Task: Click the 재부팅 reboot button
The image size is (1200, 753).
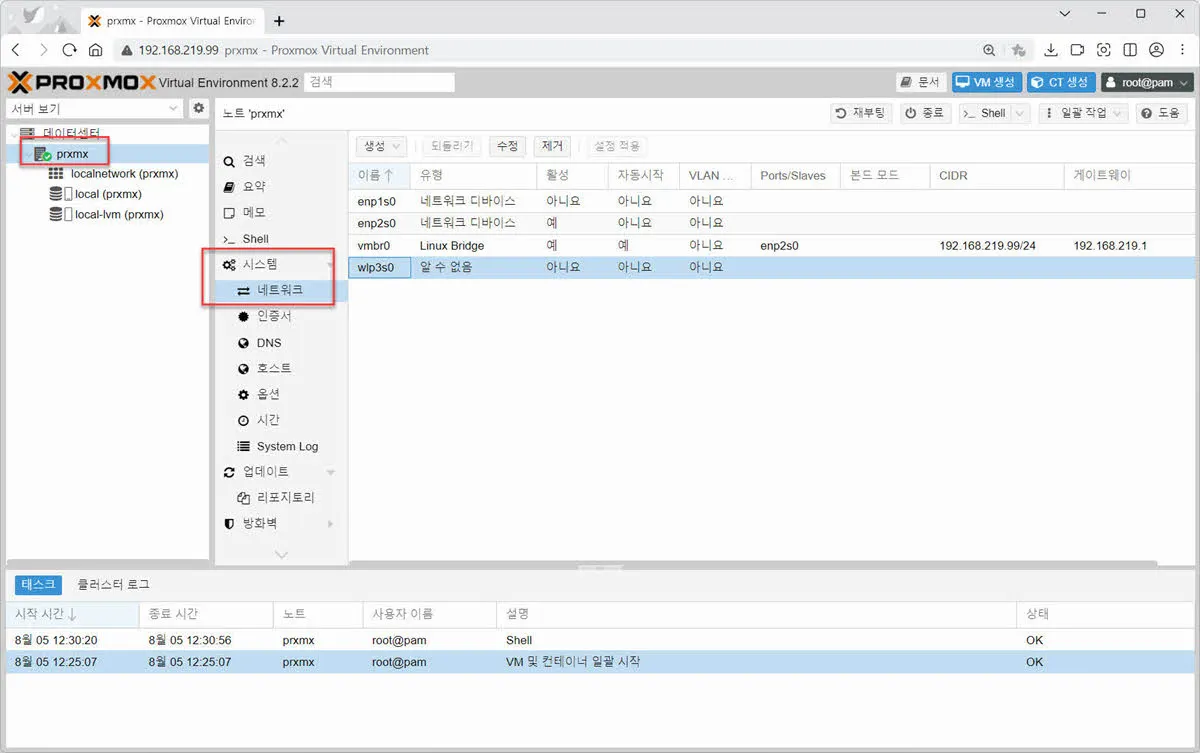Action: (x=862, y=114)
